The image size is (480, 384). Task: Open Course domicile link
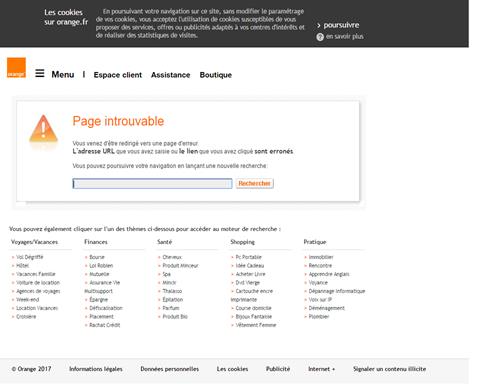(253, 308)
